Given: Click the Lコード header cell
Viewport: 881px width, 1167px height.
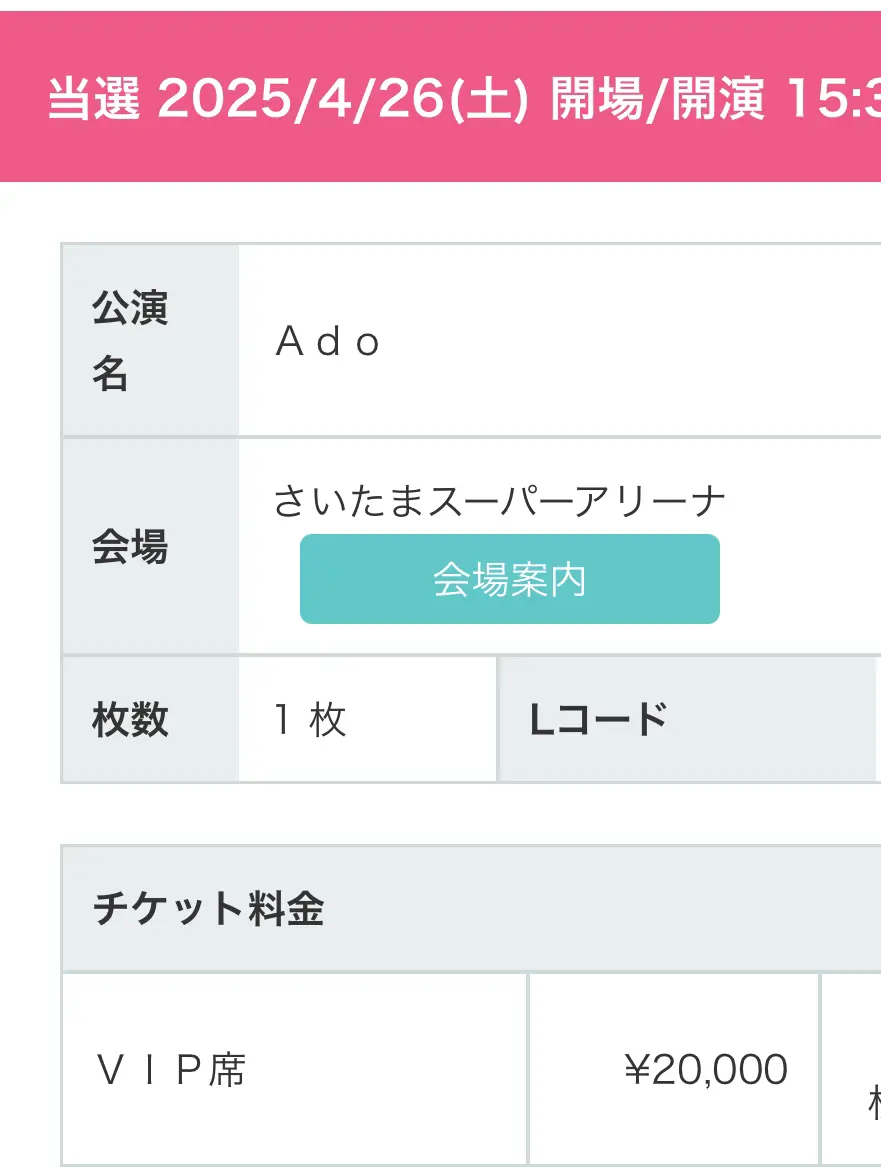Looking at the screenshot, I should [x=688, y=720].
